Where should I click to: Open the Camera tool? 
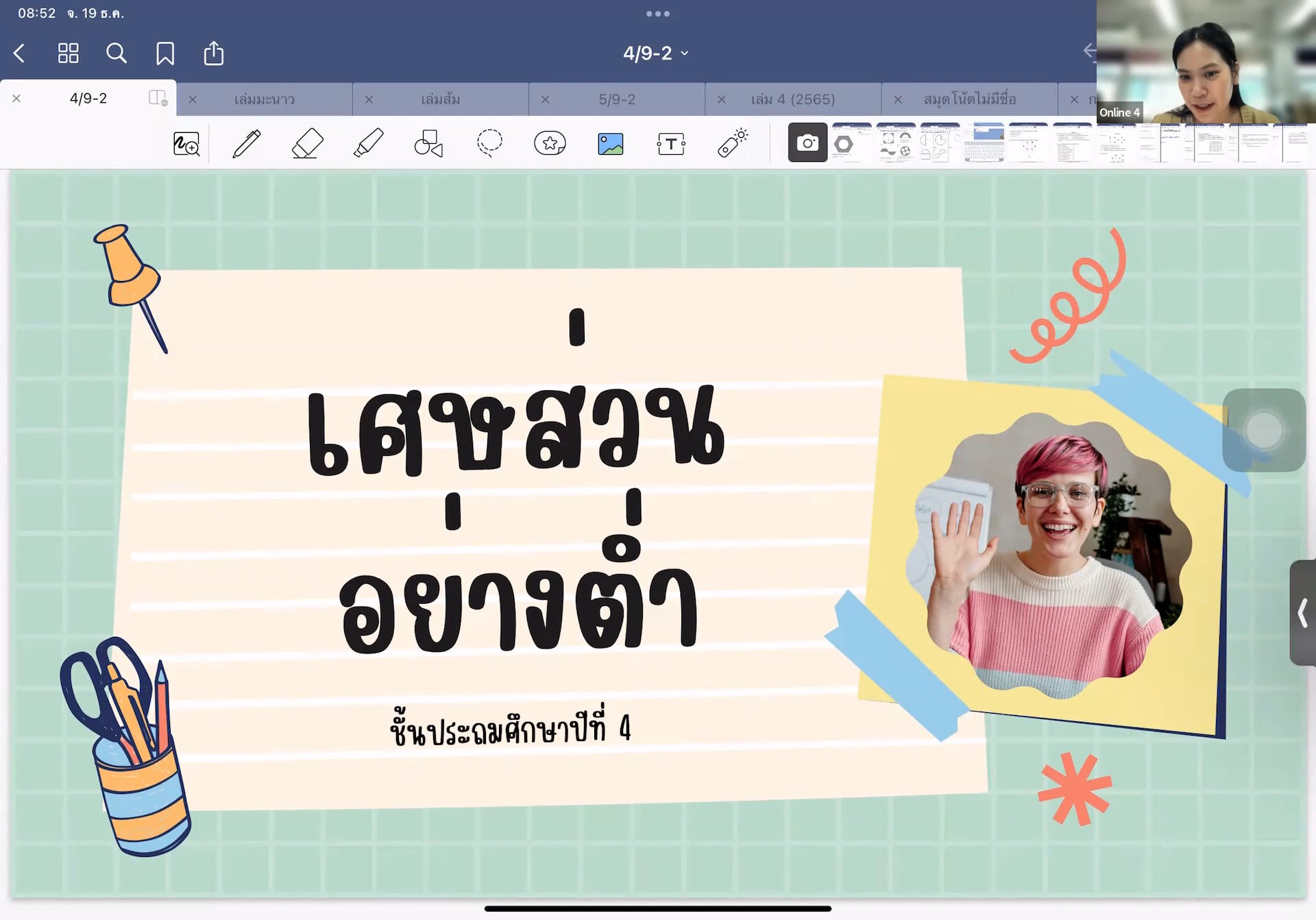click(807, 143)
